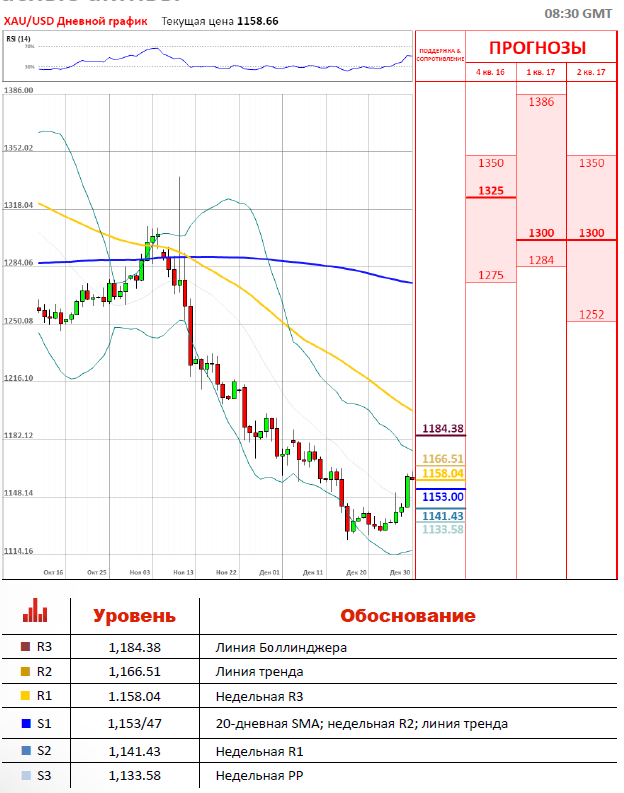Click the S2 steel-blue color square

click(x=25, y=749)
